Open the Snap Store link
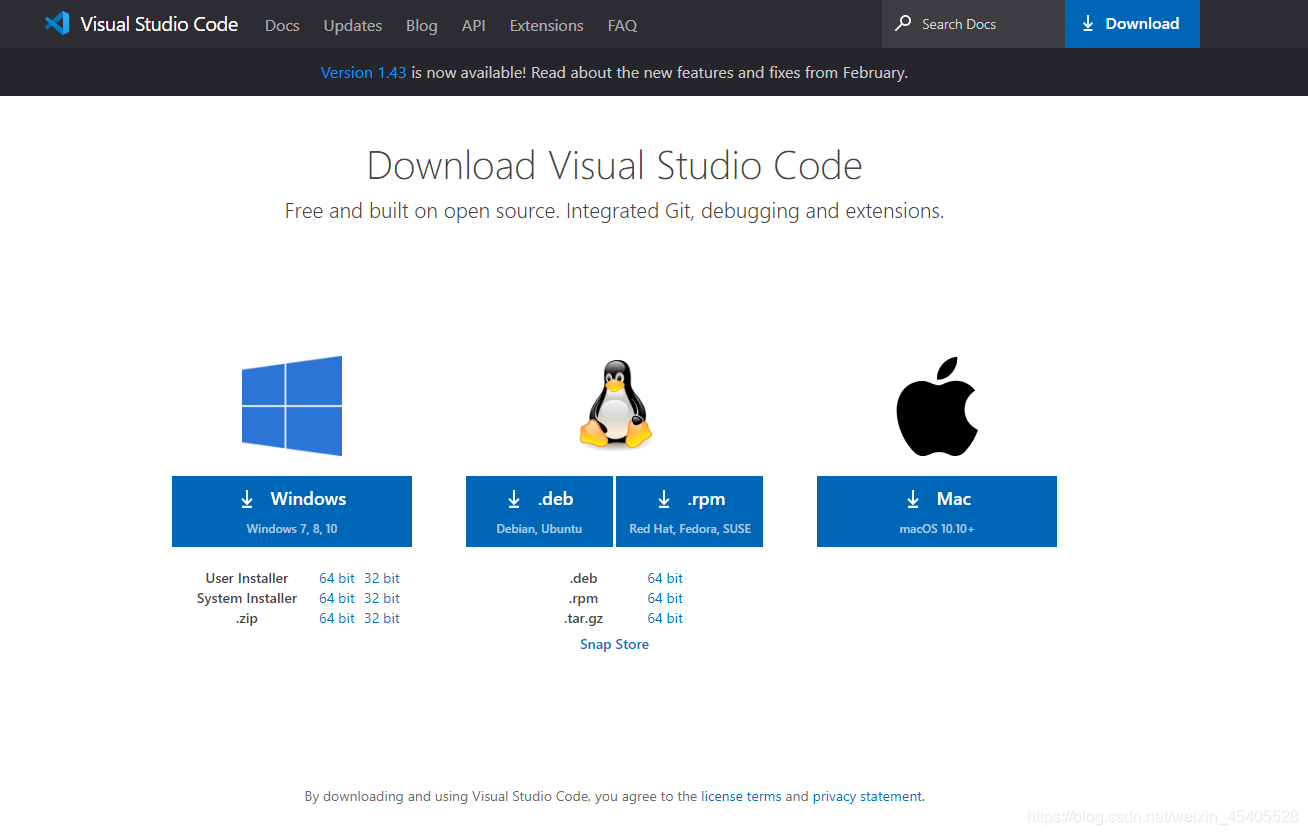The image size is (1308, 835). pyautogui.click(x=614, y=644)
